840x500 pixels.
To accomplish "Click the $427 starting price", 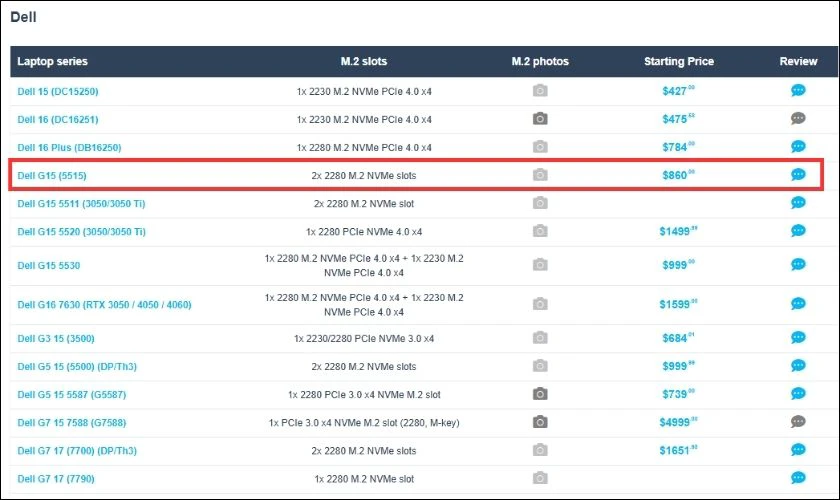I will [678, 91].
